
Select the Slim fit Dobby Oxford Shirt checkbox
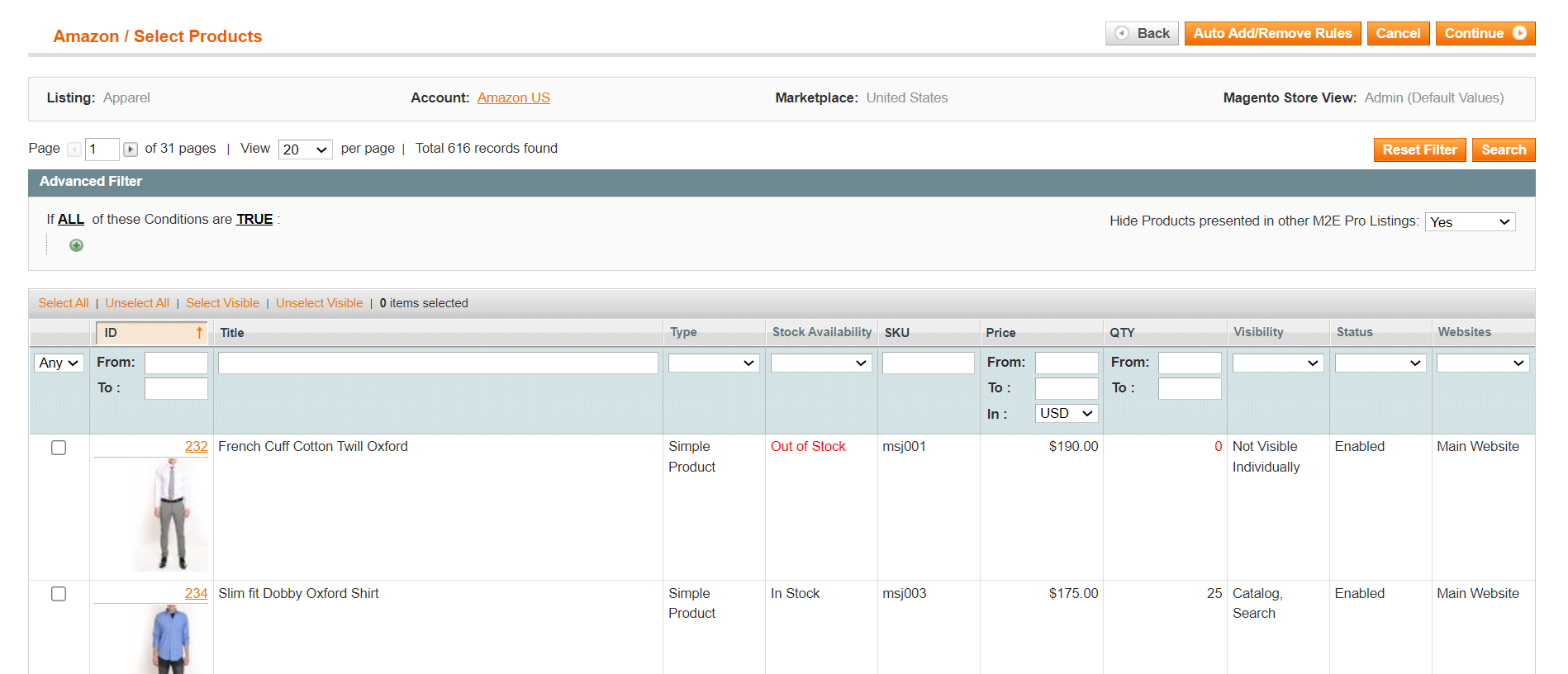point(59,594)
